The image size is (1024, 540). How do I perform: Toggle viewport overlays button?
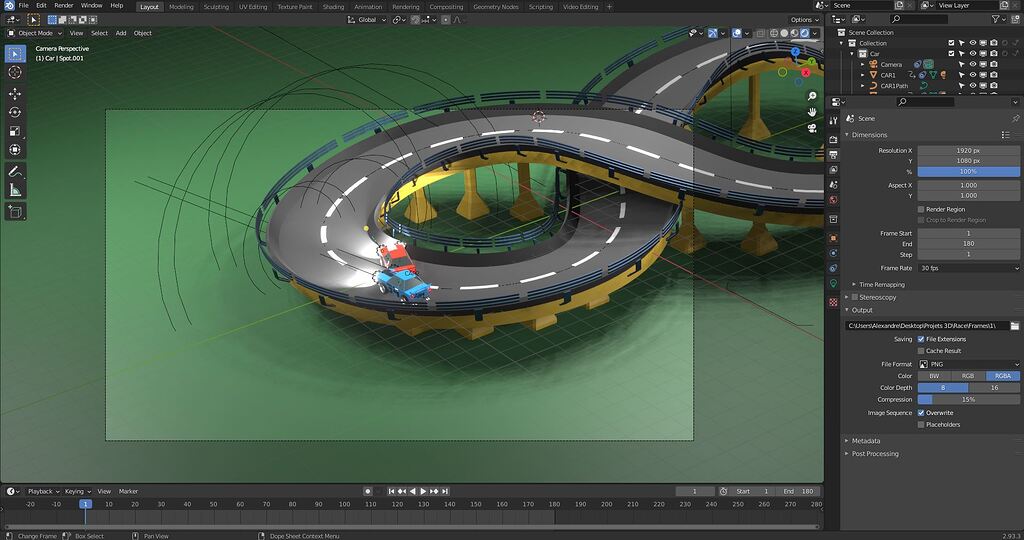coord(737,33)
